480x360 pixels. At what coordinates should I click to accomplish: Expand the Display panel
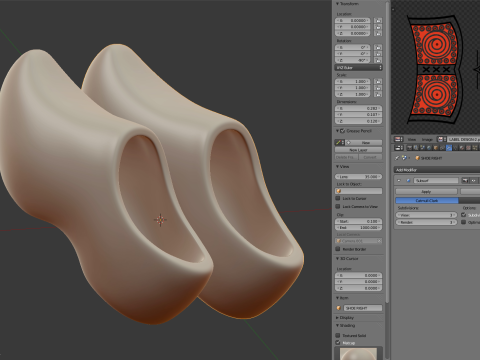click(337, 318)
